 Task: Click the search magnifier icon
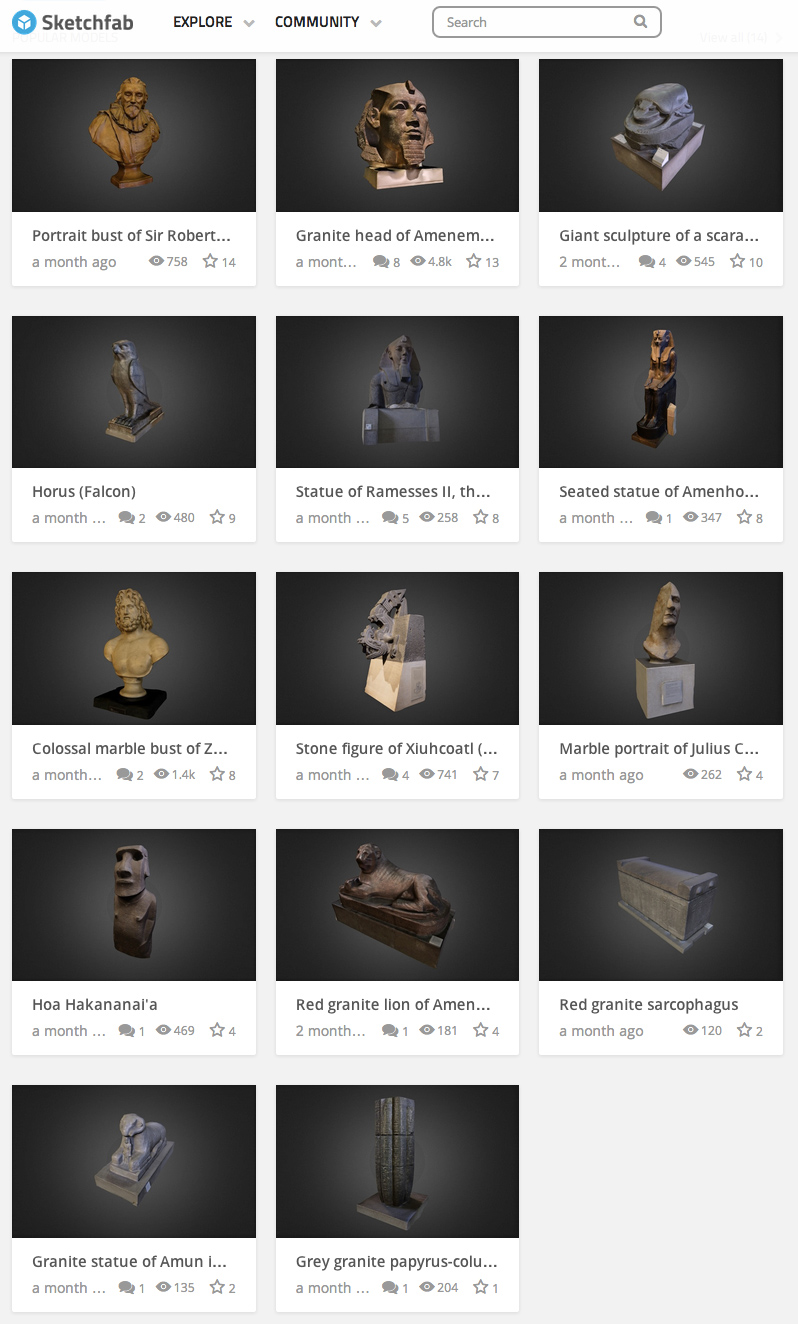pos(640,22)
